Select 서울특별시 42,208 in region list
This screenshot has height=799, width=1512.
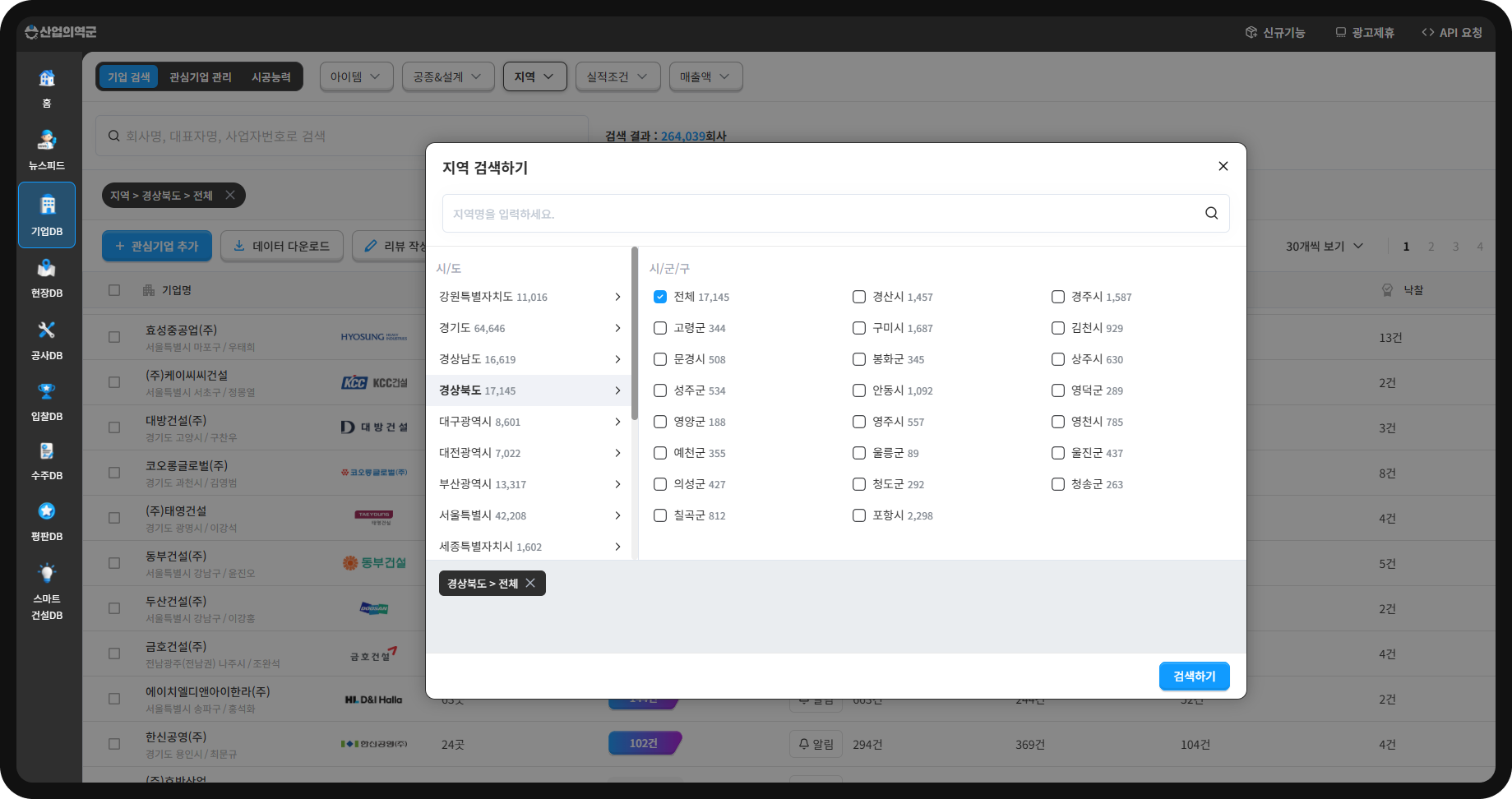coord(529,515)
